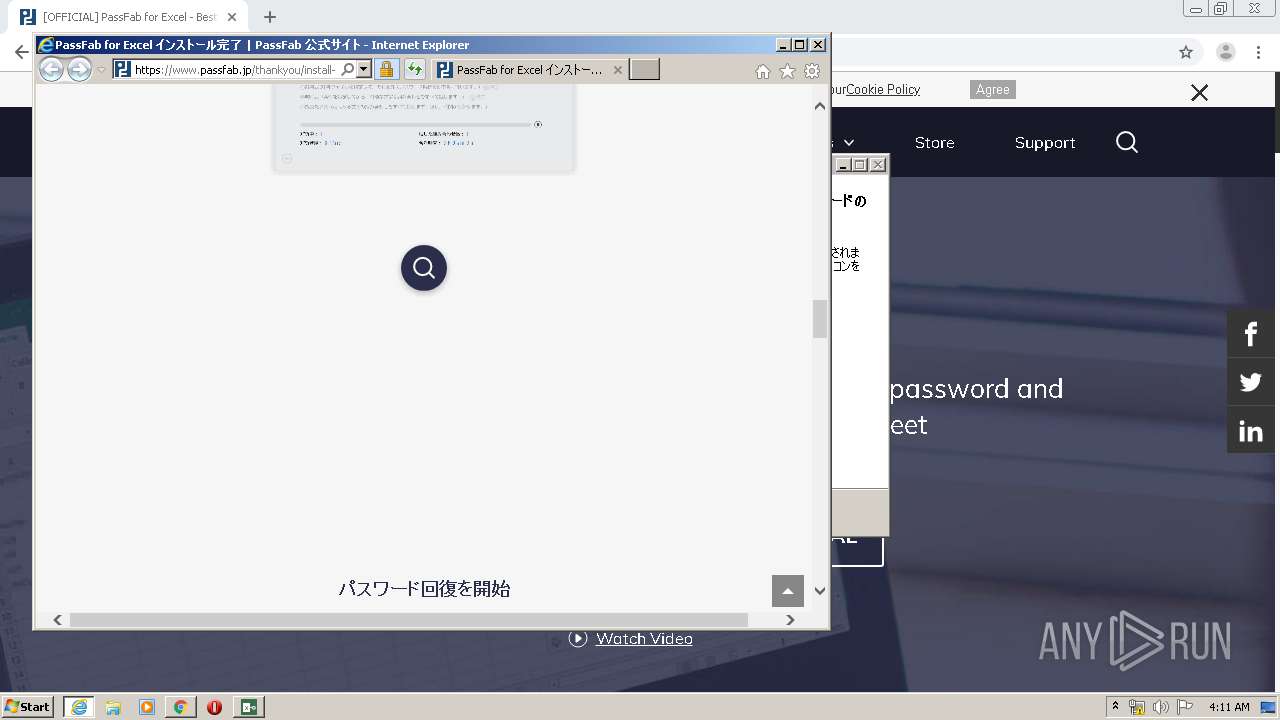Screen dimensions: 1280x720
Task: Click the IE horizontal scrollbar thumb
Action: point(408,620)
